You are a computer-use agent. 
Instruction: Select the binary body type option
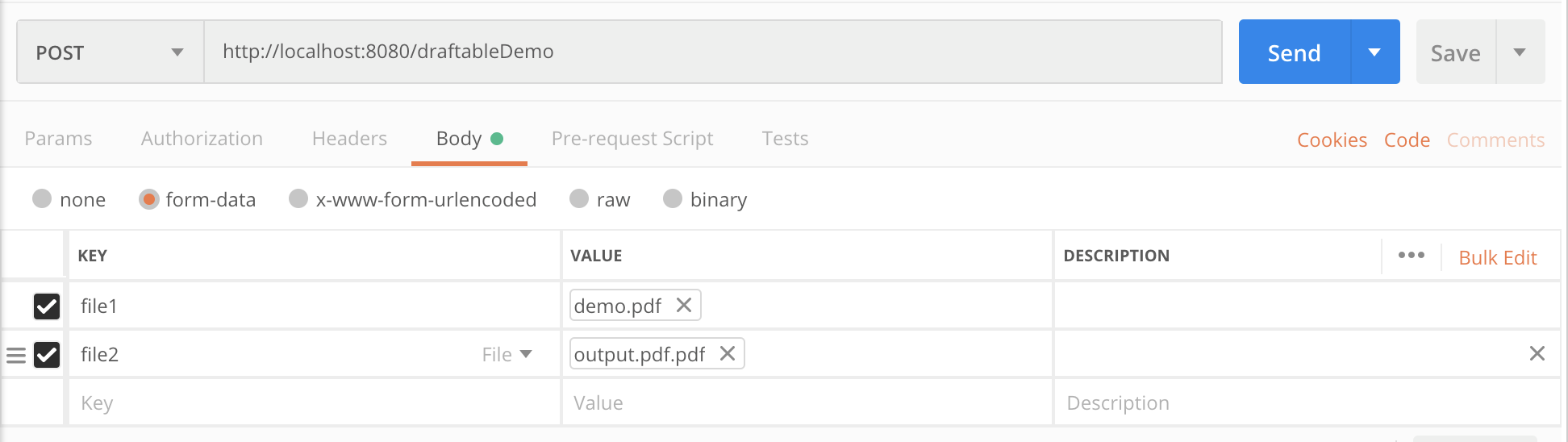point(673,199)
